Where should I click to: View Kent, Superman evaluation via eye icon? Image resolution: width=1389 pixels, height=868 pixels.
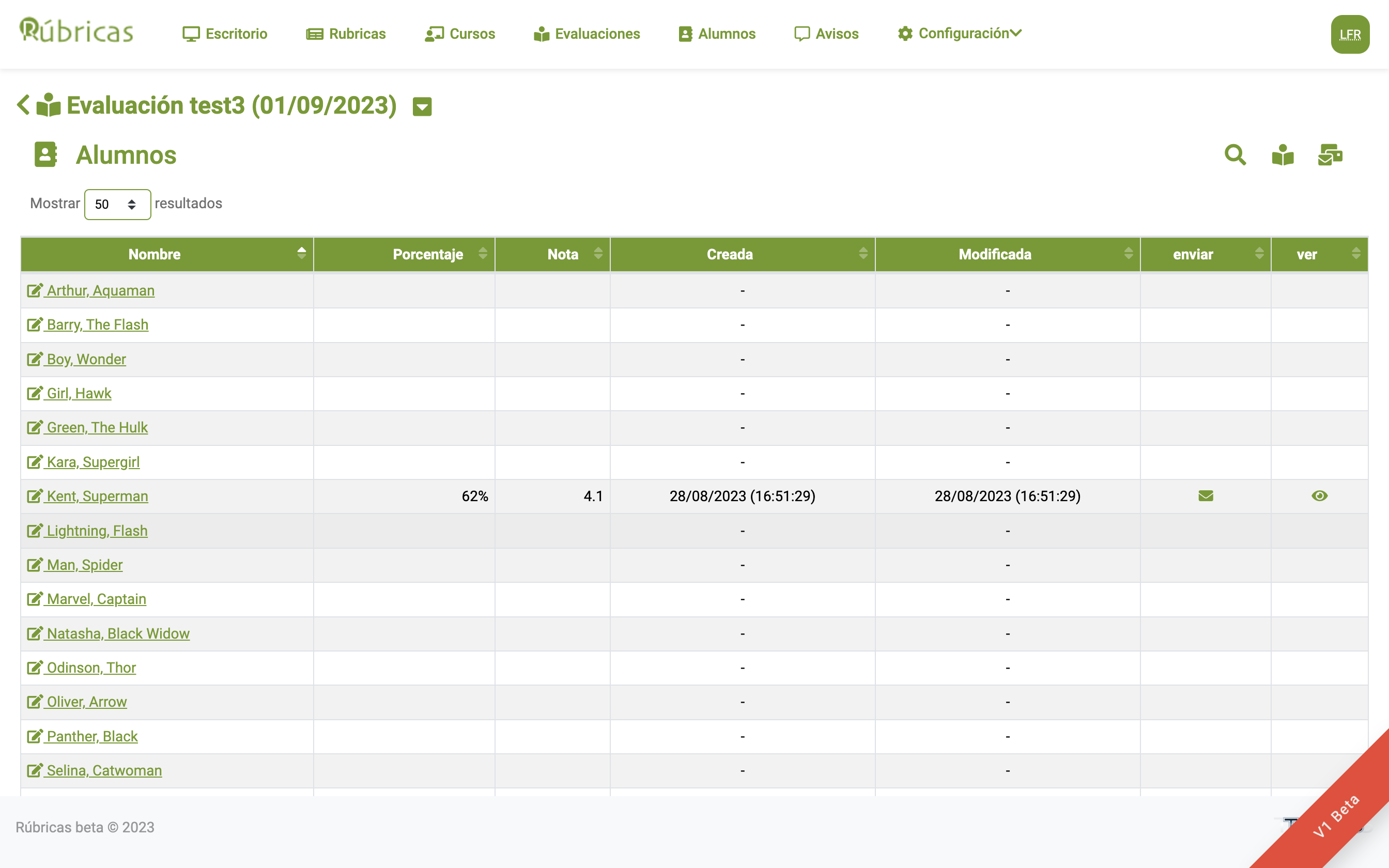tap(1319, 496)
